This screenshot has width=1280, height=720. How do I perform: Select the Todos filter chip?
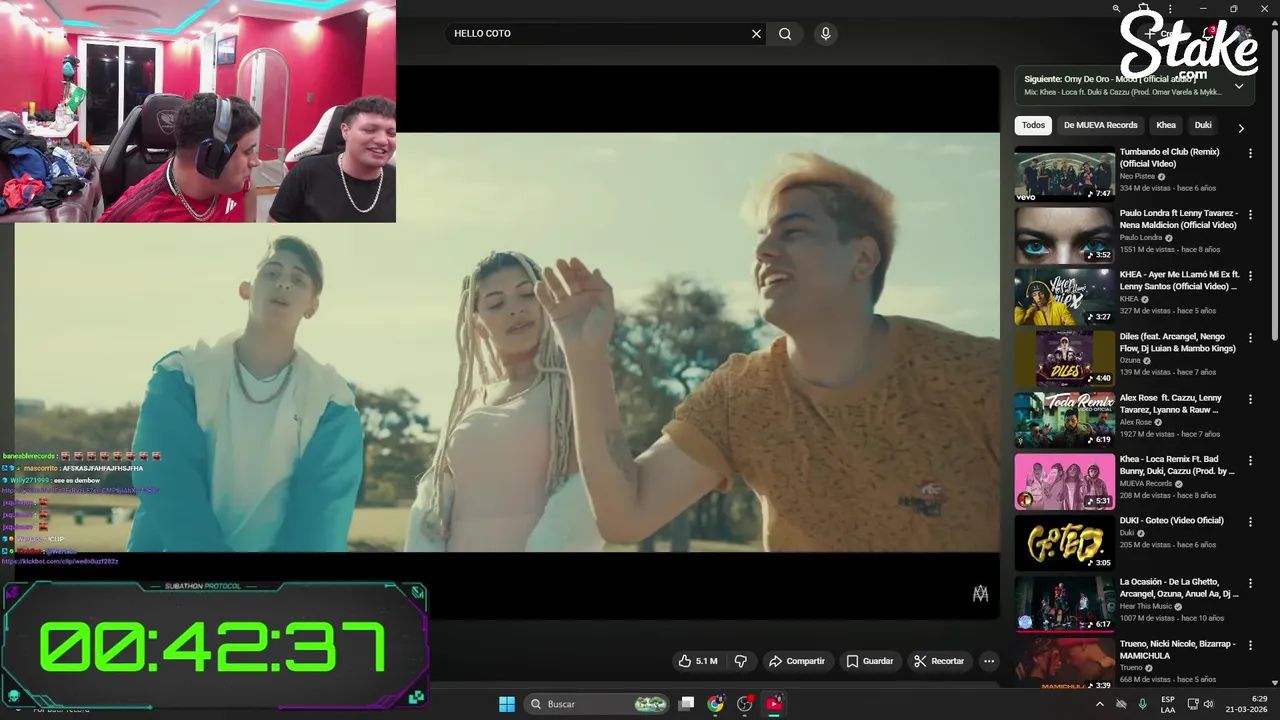tap(1033, 125)
